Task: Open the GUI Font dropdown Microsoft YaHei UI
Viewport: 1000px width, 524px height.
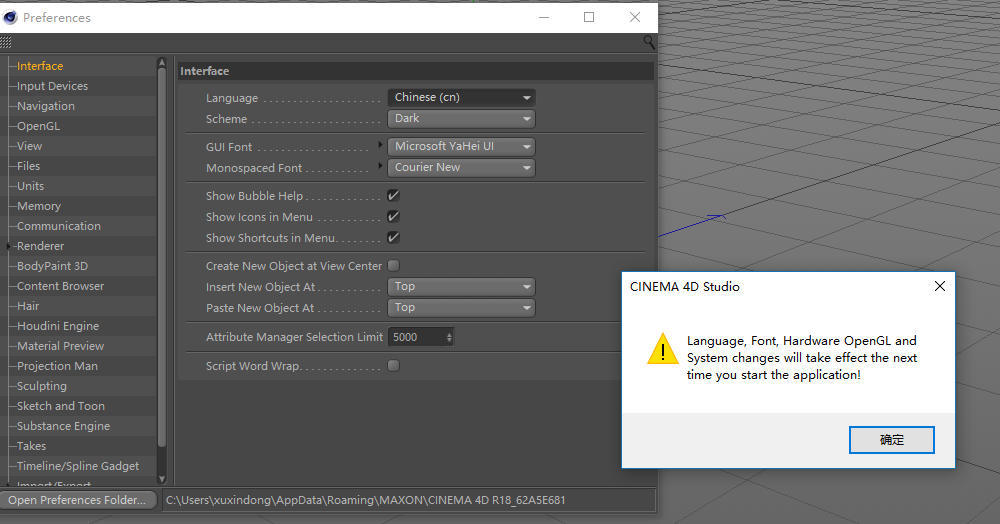Action: (461, 147)
